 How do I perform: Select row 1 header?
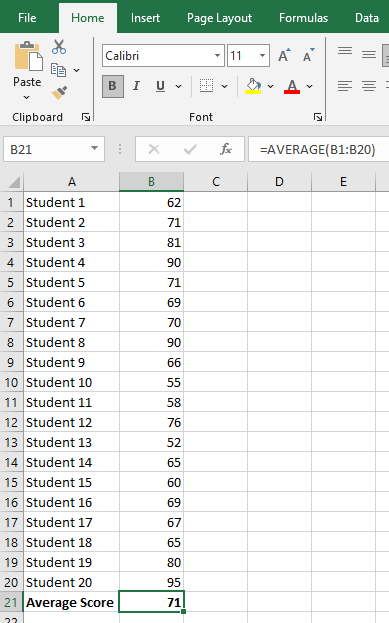(x=11, y=203)
